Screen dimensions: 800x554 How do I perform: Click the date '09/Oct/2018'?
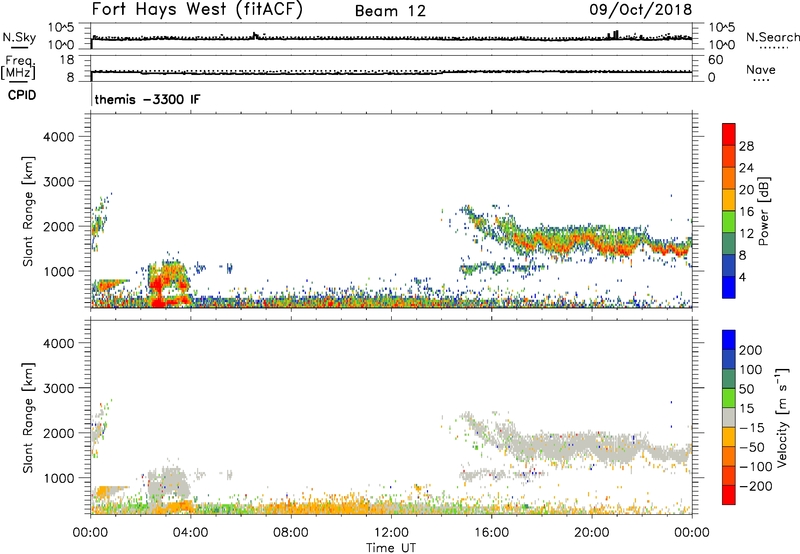[641, 10]
